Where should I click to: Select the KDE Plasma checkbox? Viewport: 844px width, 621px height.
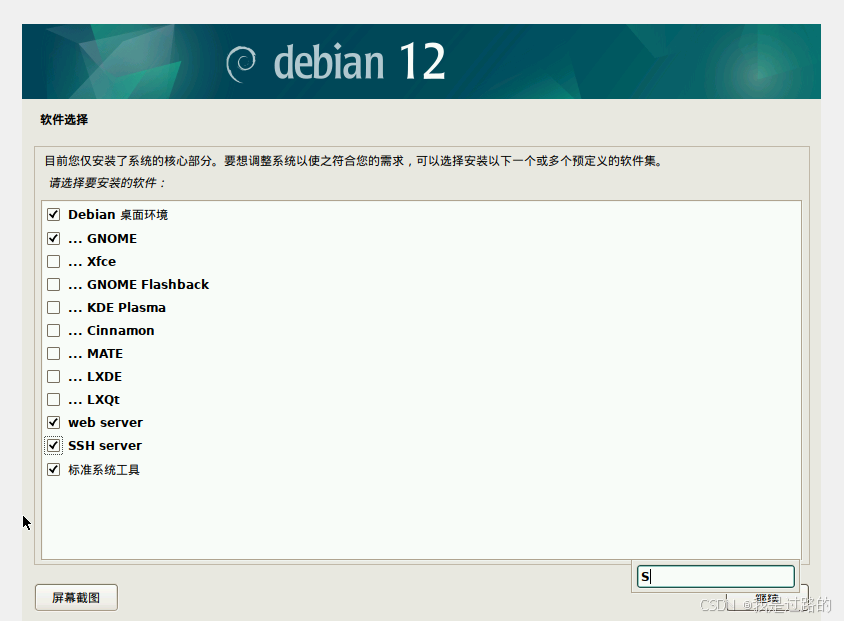tap(53, 307)
